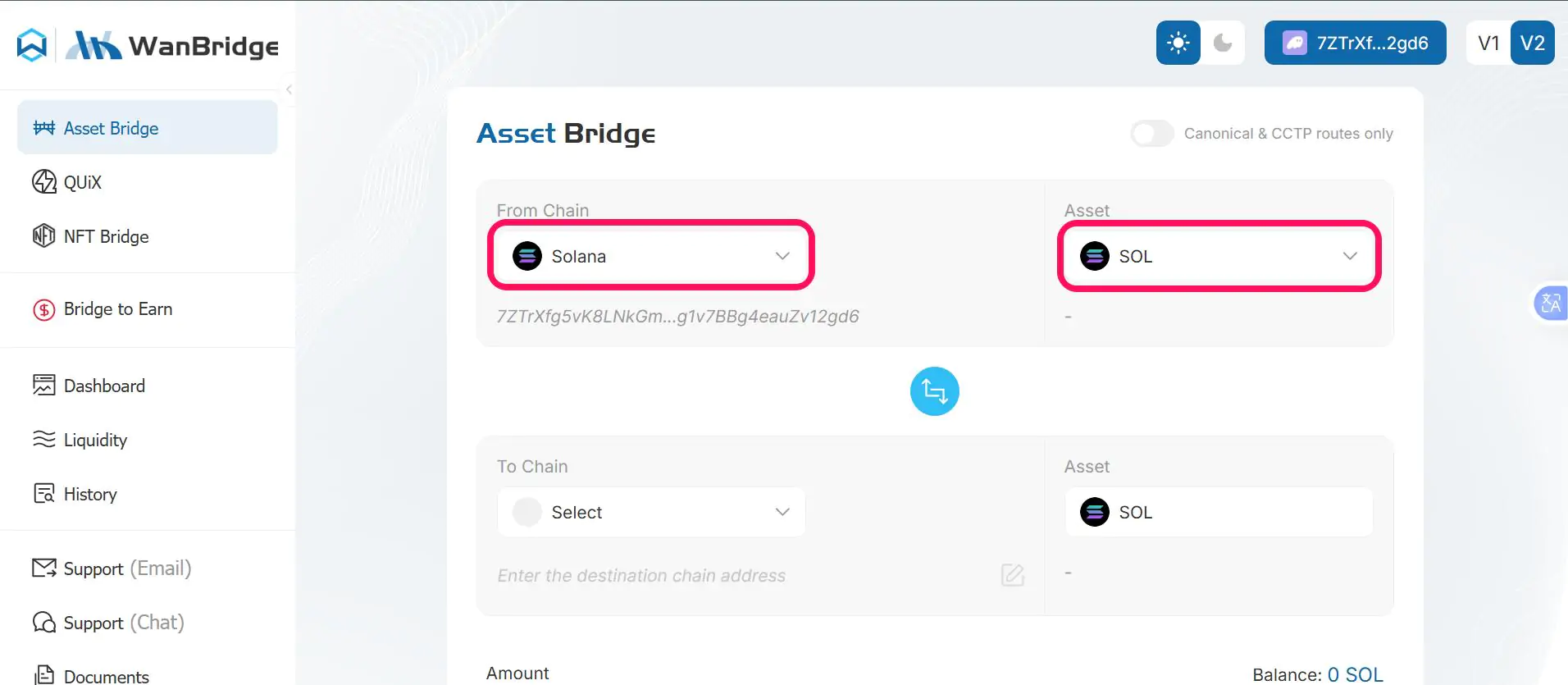Viewport: 1568px width, 685px height.
Task: Open the To Chain Select dropdown
Action: pyautogui.click(x=650, y=512)
